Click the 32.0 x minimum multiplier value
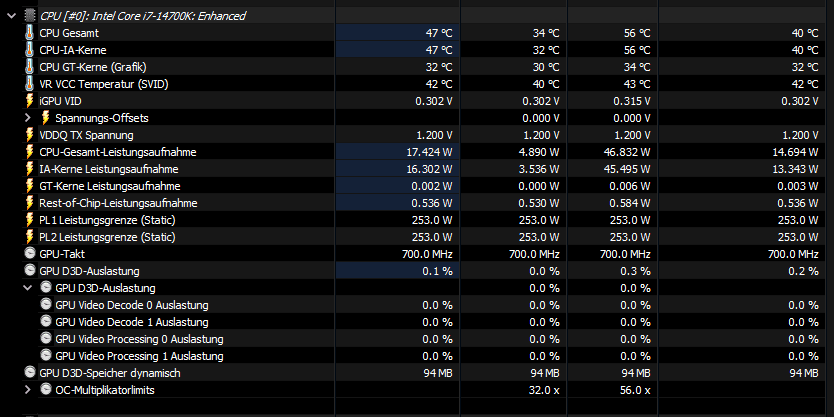Image resolution: width=834 pixels, height=417 pixels. pos(544,390)
